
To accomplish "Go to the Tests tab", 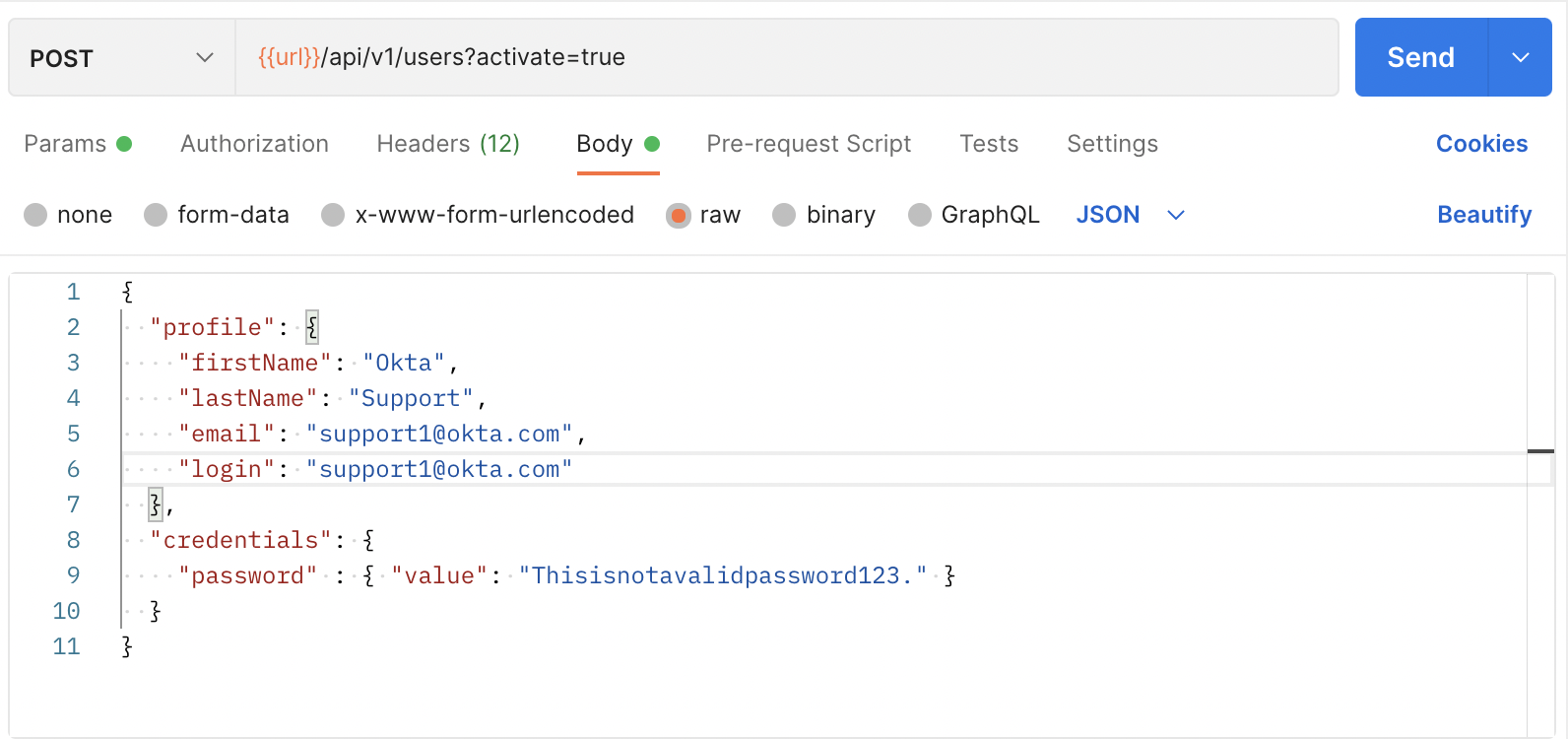I will (x=989, y=144).
